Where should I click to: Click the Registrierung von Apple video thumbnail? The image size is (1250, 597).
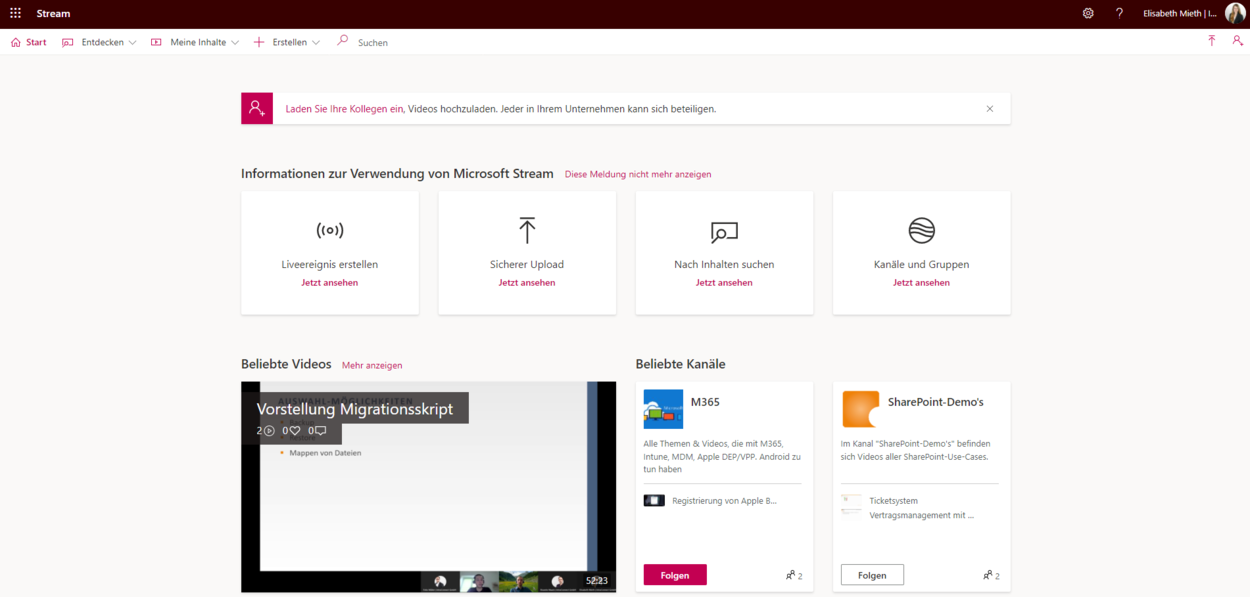point(654,500)
